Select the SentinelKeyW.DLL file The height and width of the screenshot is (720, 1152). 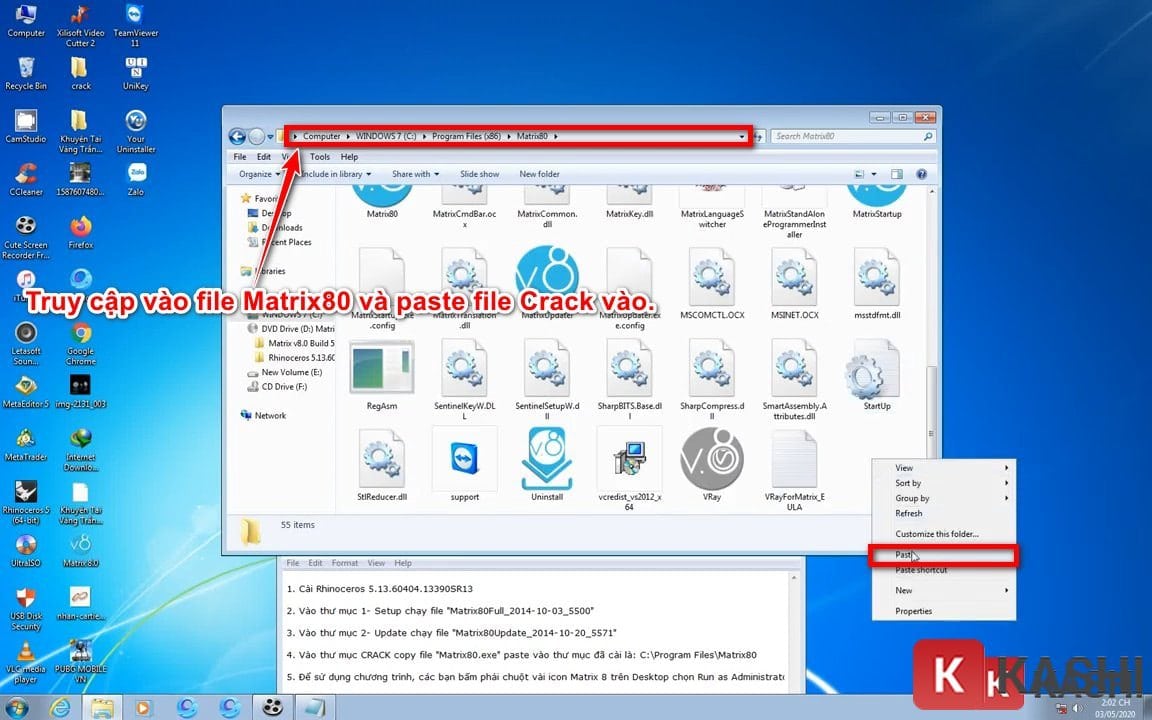click(464, 368)
